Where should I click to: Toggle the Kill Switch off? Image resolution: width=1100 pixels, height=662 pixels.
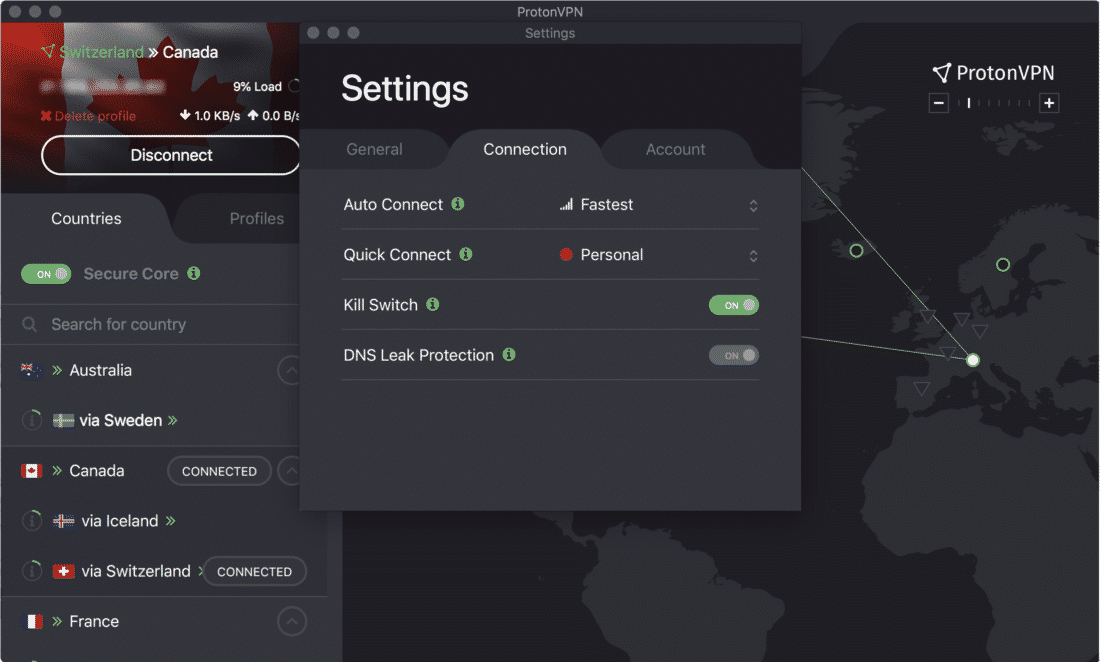(734, 305)
